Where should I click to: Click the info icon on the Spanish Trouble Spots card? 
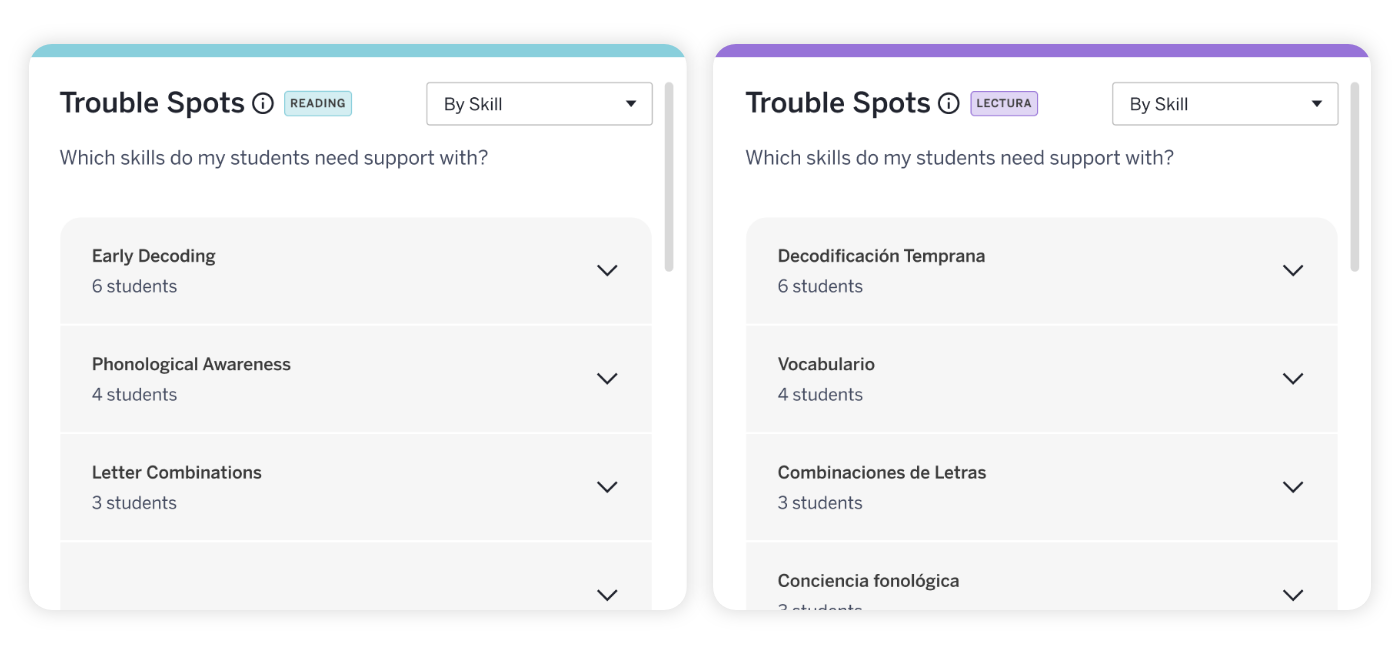click(947, 103)
